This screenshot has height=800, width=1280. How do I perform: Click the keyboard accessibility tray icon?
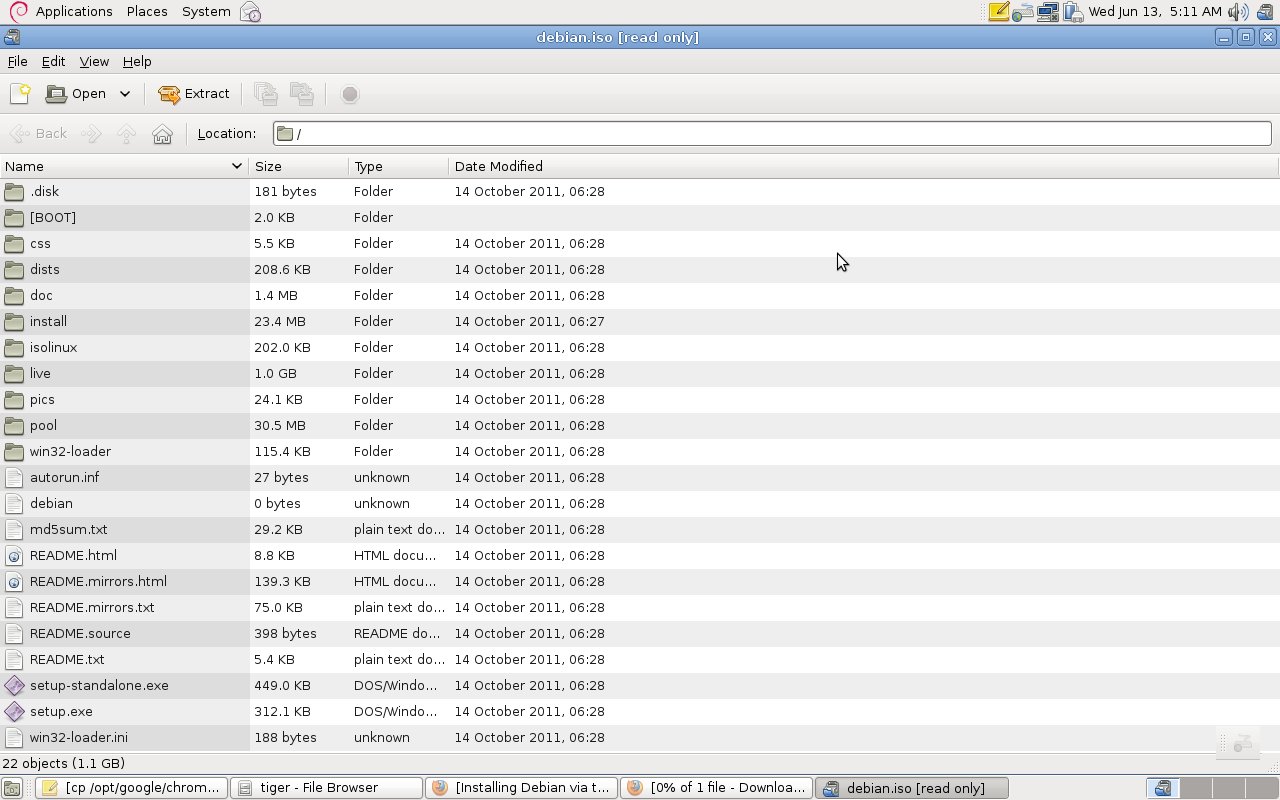(x=1023, y=12)
